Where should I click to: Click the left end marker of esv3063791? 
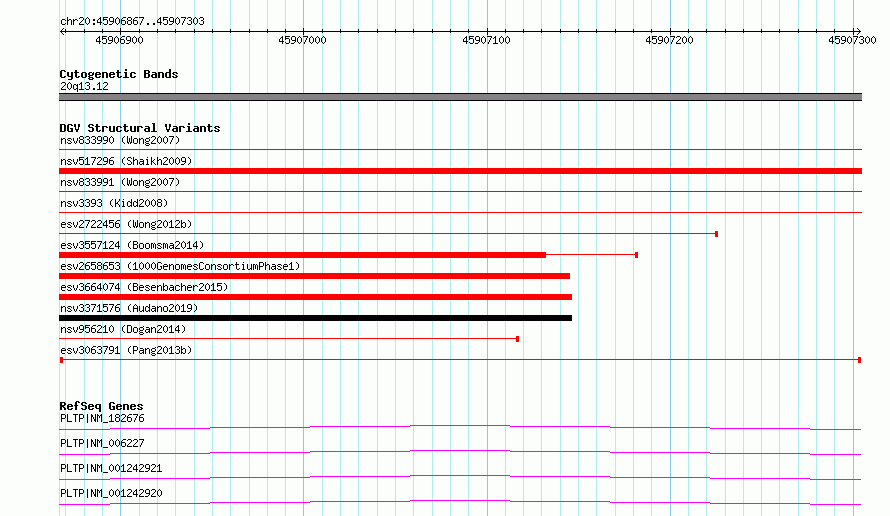pos(61,360)
